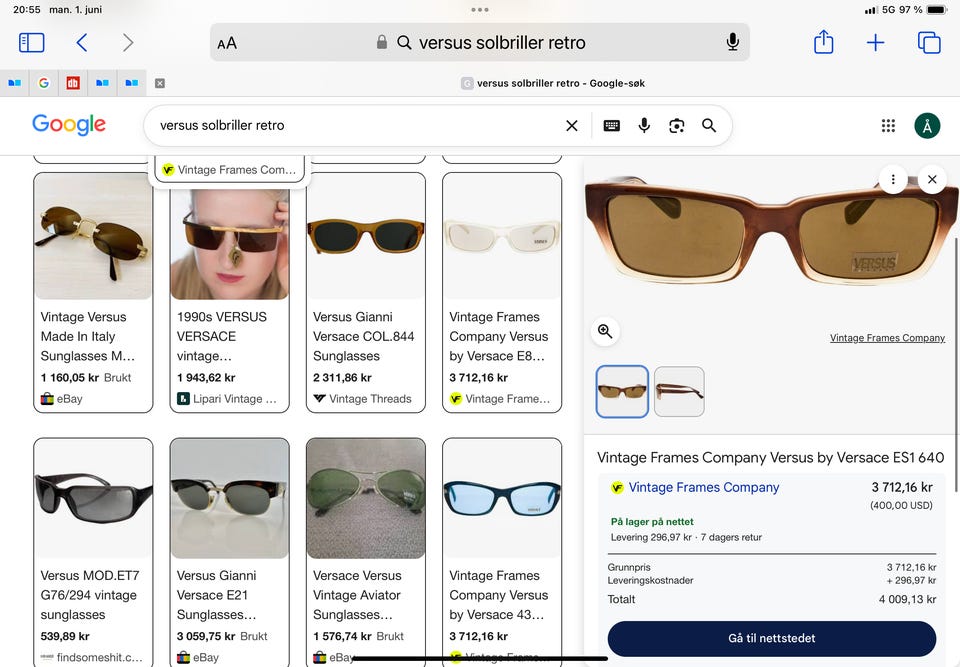Submit search with magnifier icon
The image size is (960, 667).
point(709,126)
